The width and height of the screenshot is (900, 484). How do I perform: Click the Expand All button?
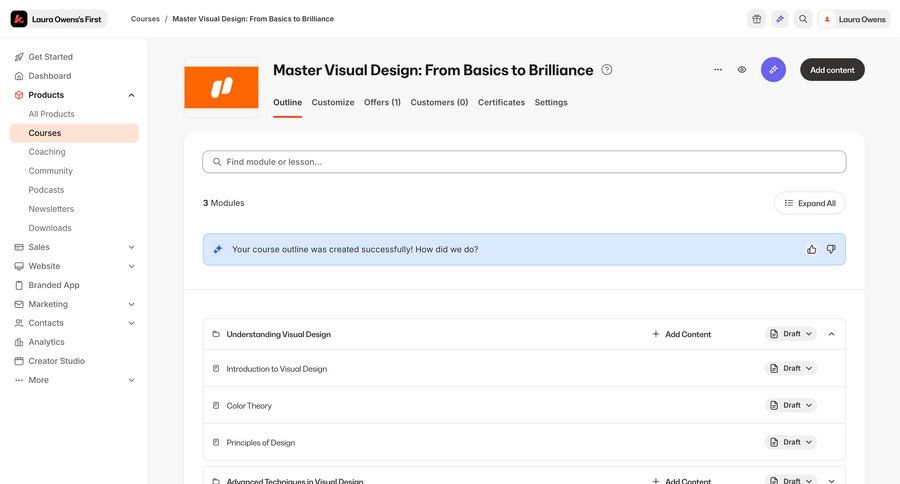(810, 203)
